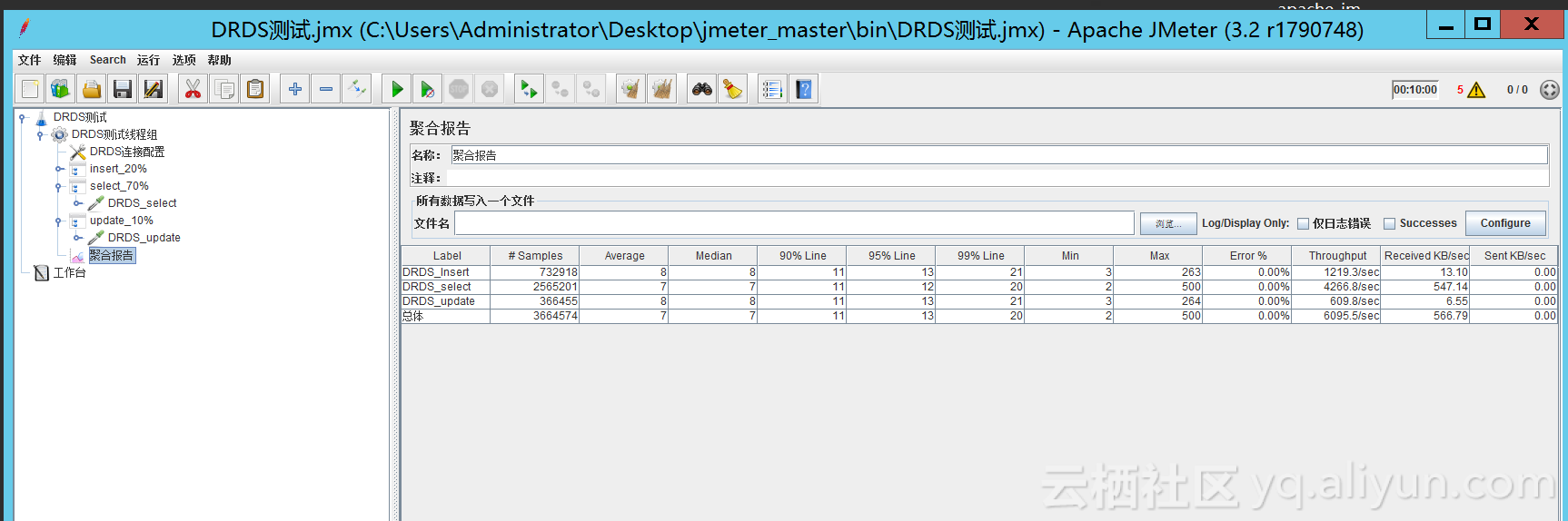
Task: Click the New test plan icon
Action: (30, 89)
